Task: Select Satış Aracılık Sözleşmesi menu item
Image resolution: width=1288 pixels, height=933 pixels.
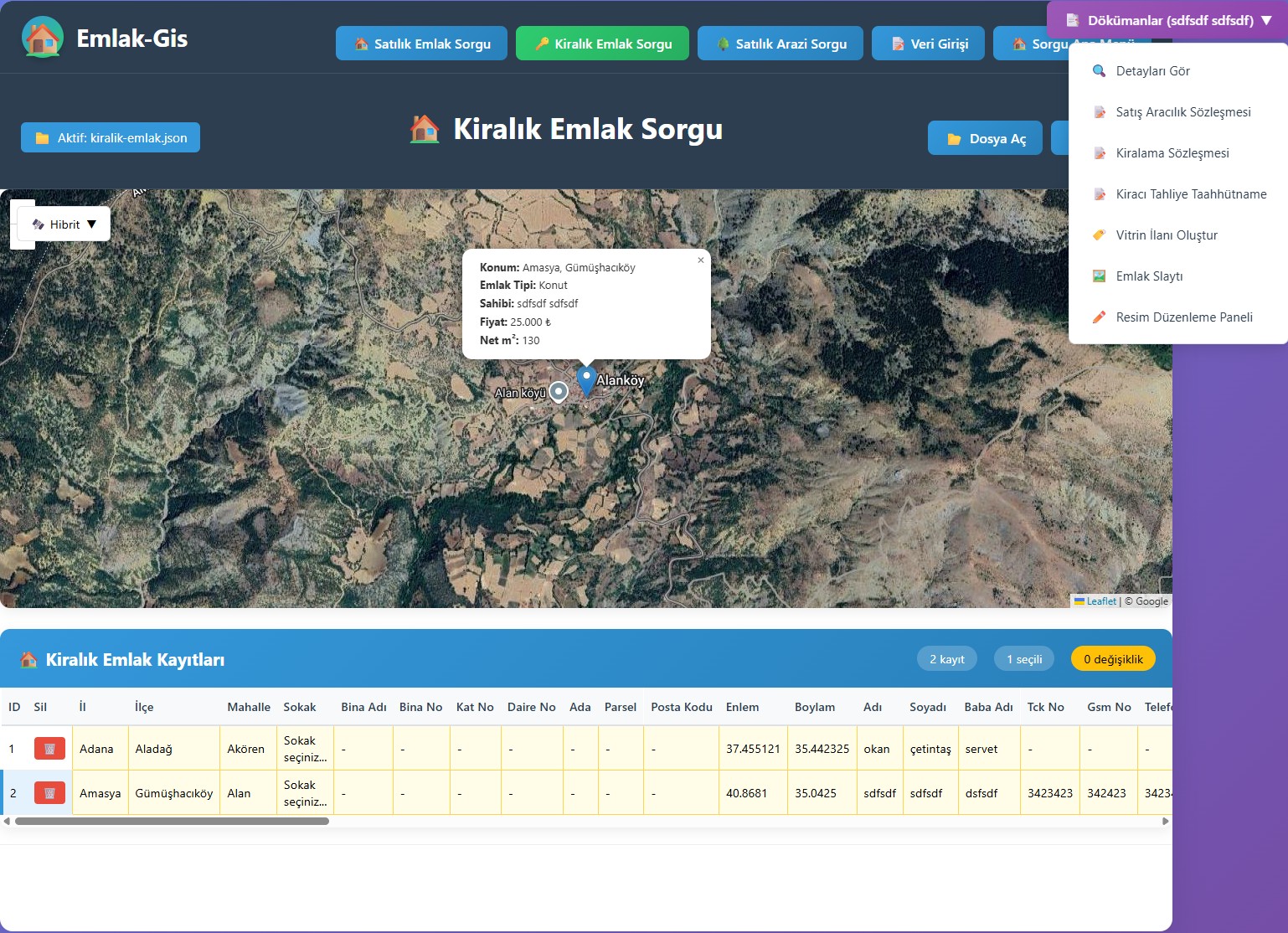Action: (1182, 112)
